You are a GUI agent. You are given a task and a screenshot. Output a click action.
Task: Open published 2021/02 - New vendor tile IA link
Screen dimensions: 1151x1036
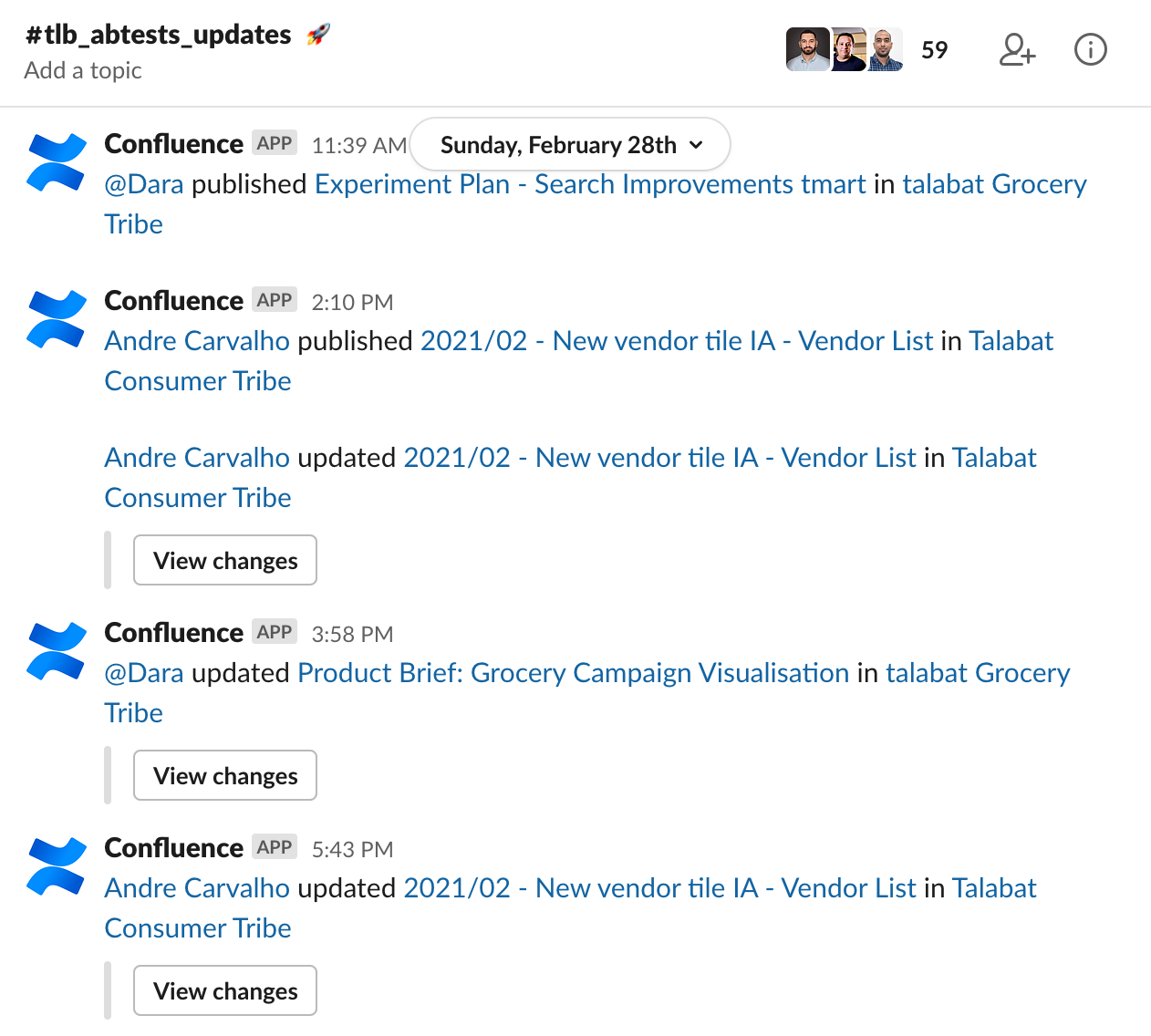coord(677,341)
